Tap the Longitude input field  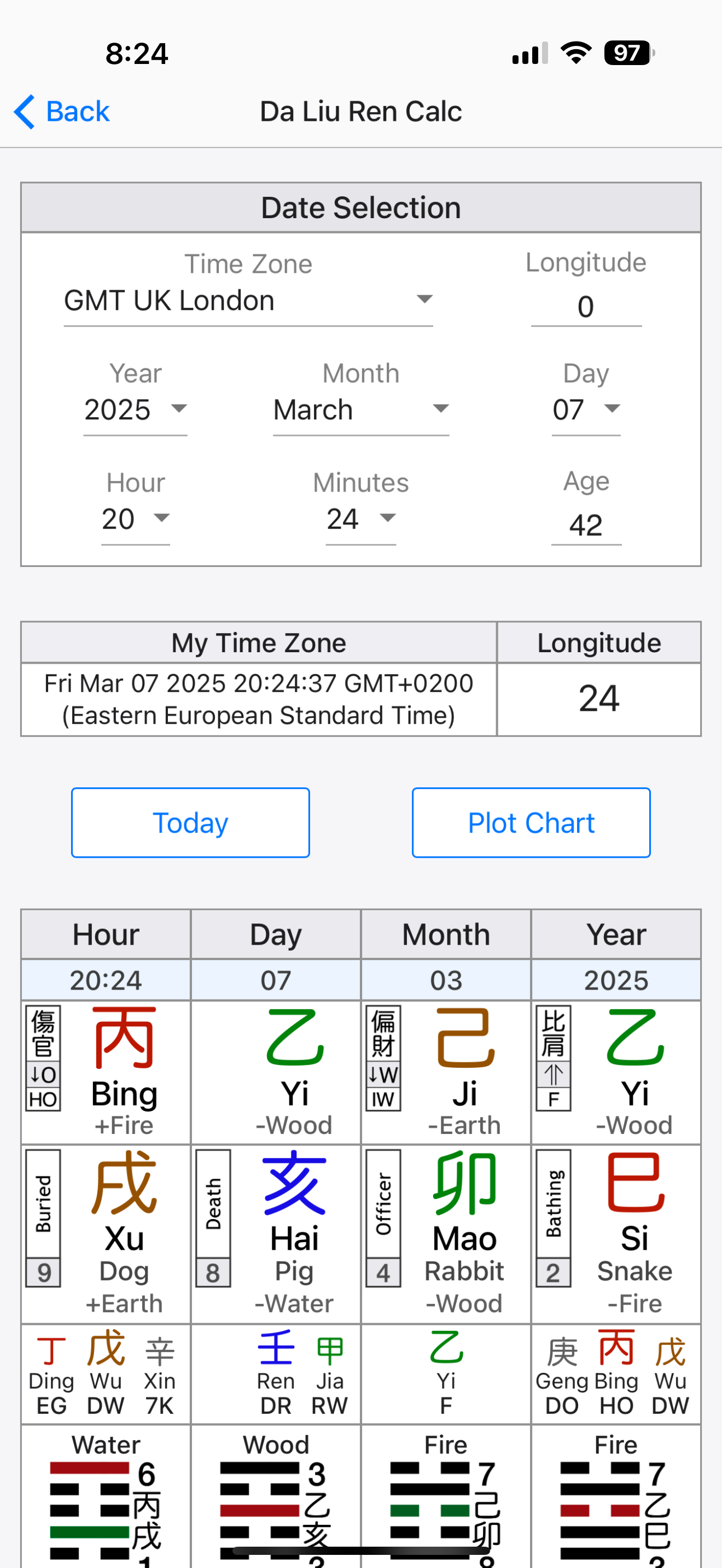pos(586,307)
